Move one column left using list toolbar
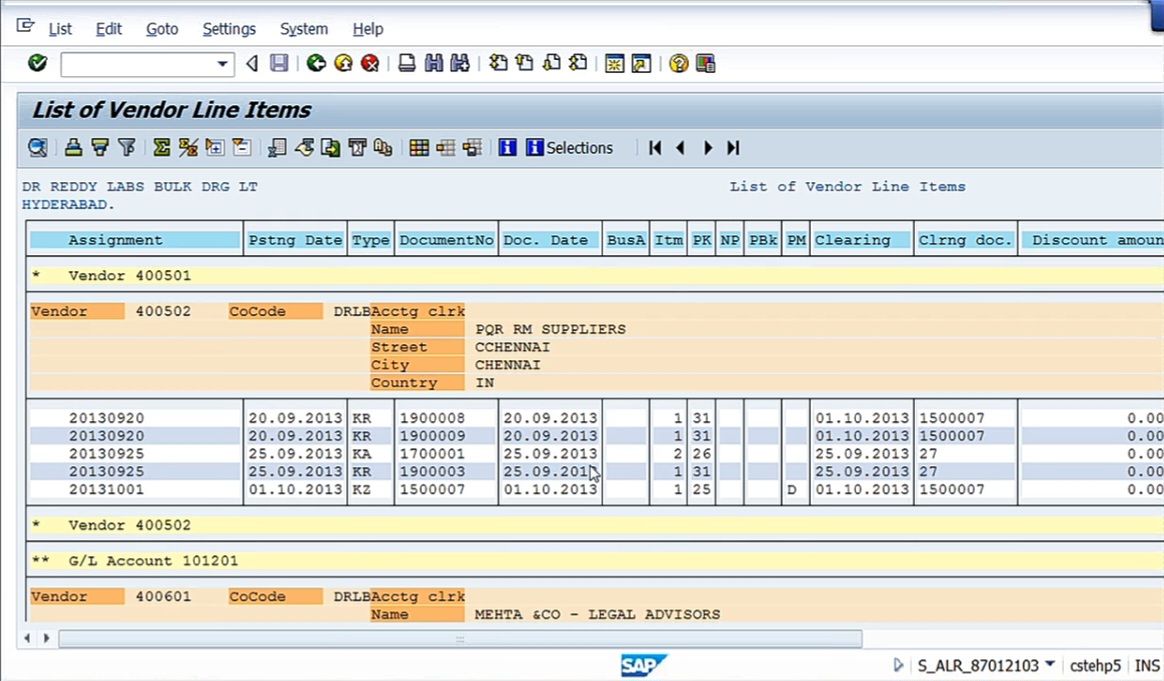 click(x=680, y=148)
